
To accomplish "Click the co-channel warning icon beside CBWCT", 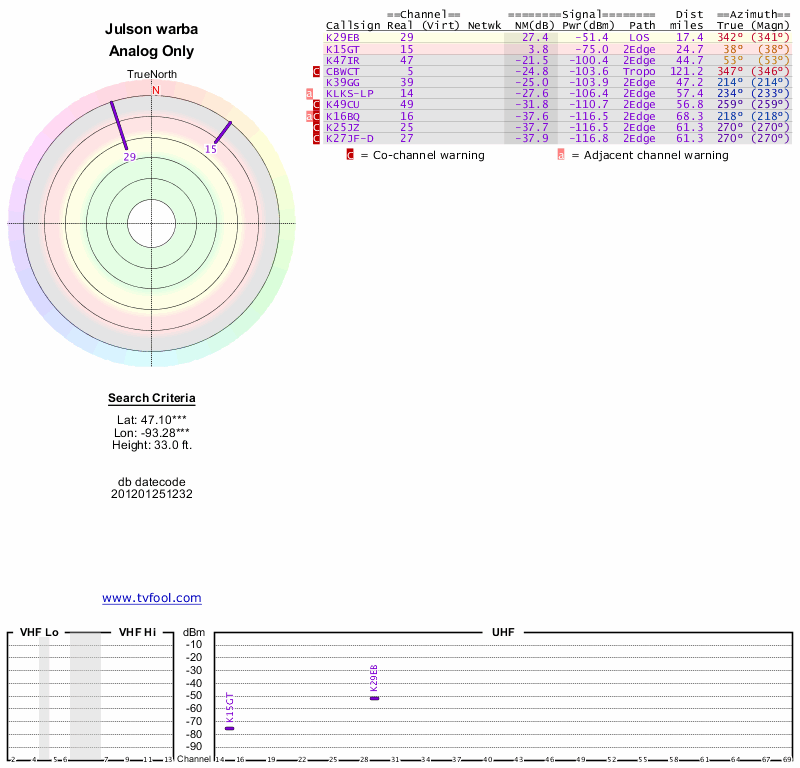I will (x=317, y=72).
